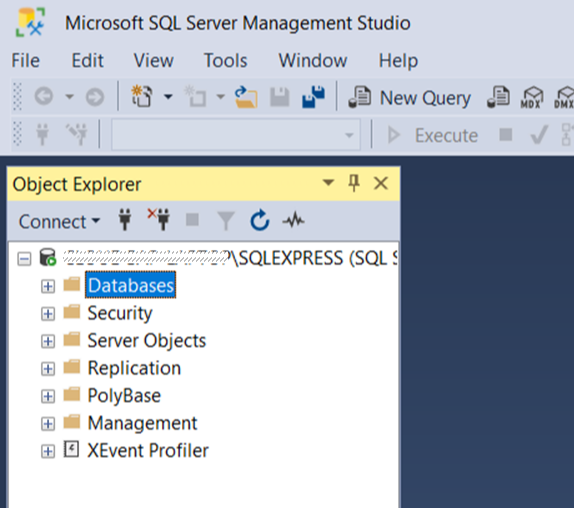This screenshot has height=508, width=574.
Task: Select the Security tree item
Action: [x=120, y=313]
